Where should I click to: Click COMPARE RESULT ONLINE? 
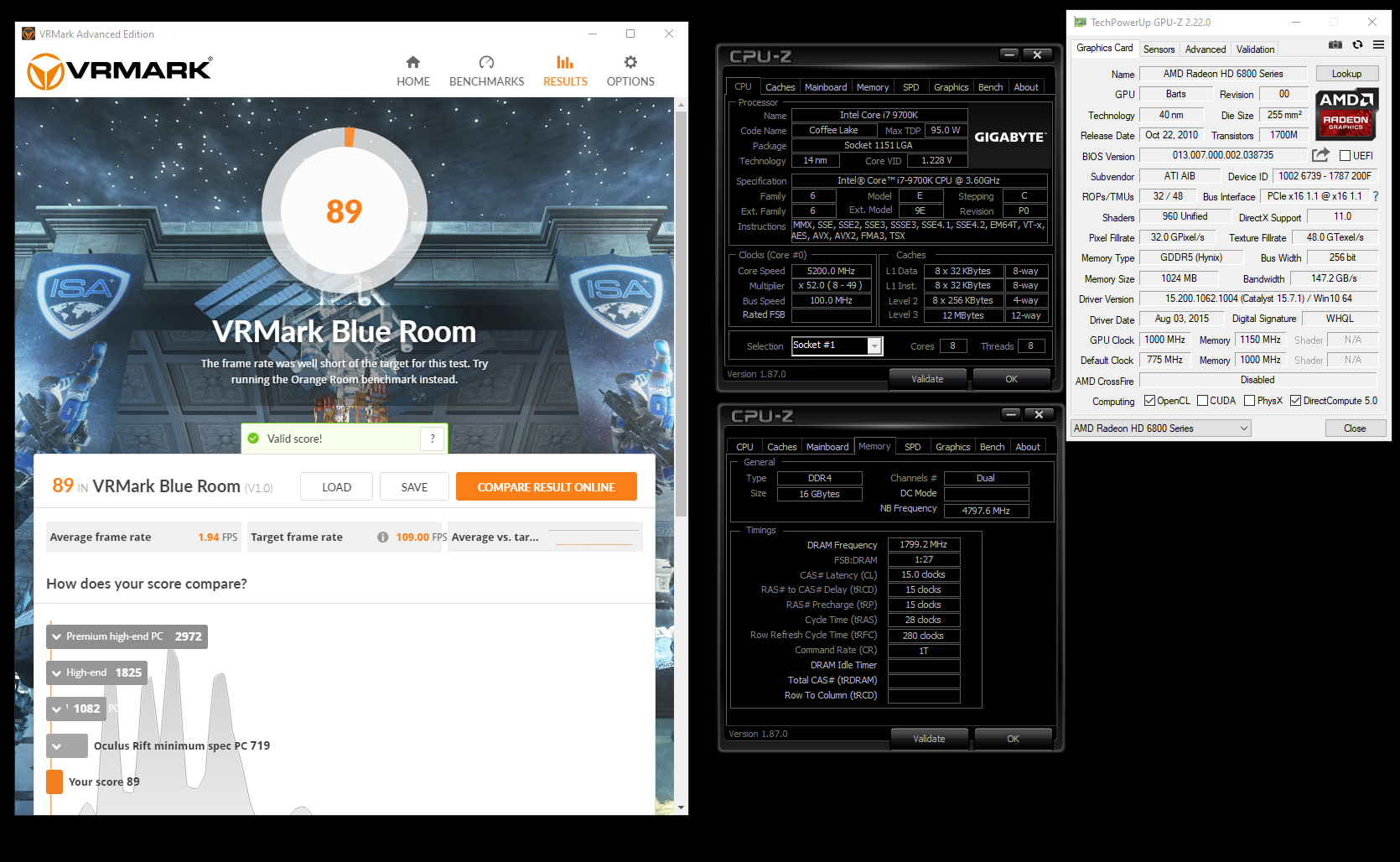coord(546,487)
